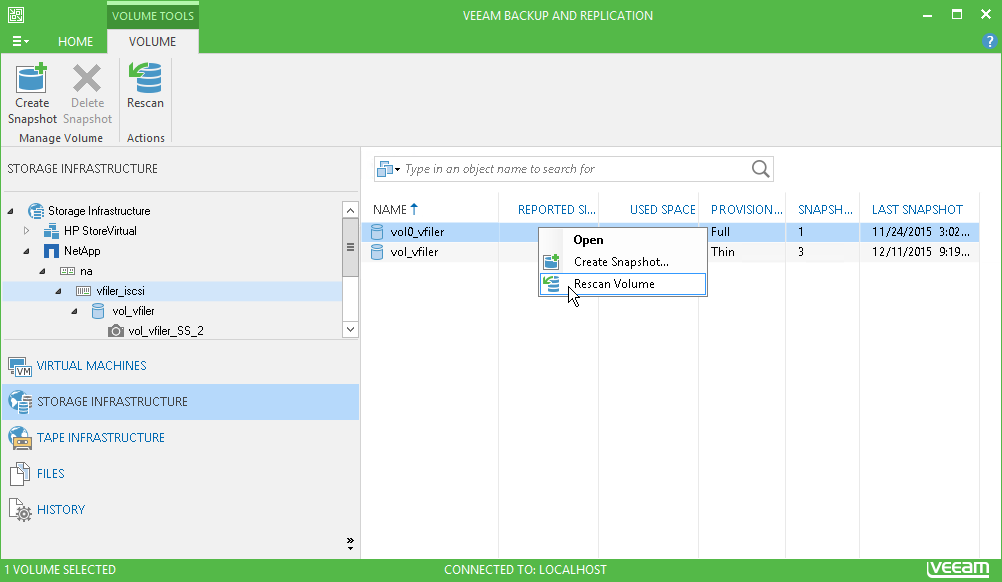Screen dimensions: 1002x582
Task: Click the search magnifier icon
Action: (761, 169)
